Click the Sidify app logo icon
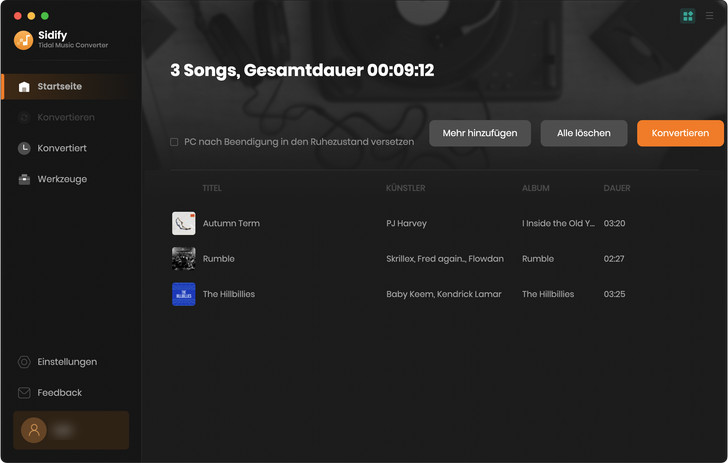This screenshot has height=463, width=728. pos(23,40)
